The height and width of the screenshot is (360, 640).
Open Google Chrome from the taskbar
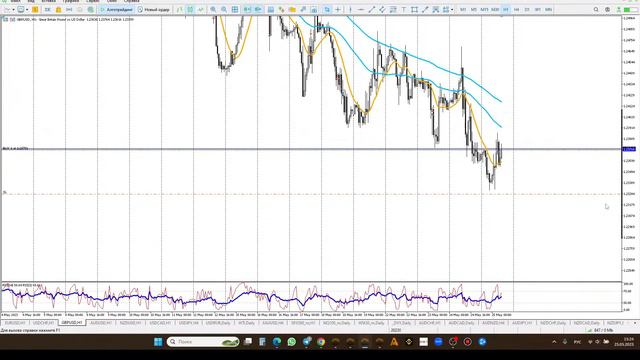(321, 342)
